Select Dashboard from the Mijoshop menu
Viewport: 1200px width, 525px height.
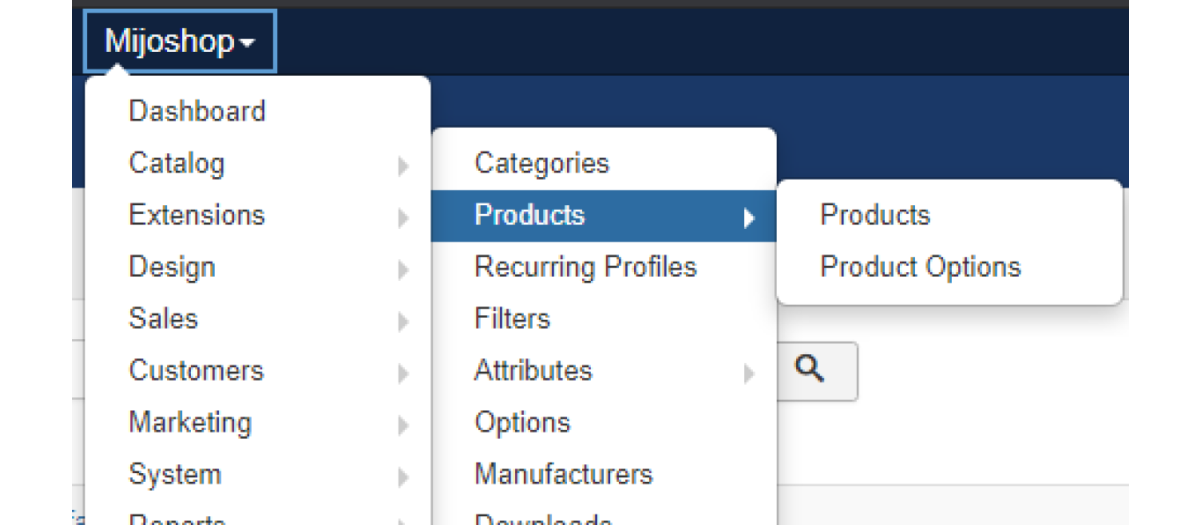197,111
